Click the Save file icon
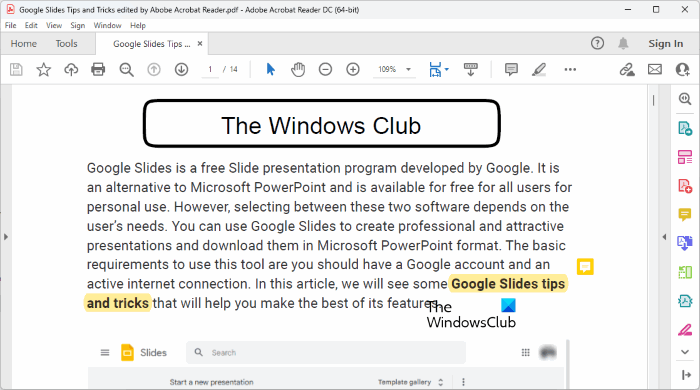 [x=16, y=69]
